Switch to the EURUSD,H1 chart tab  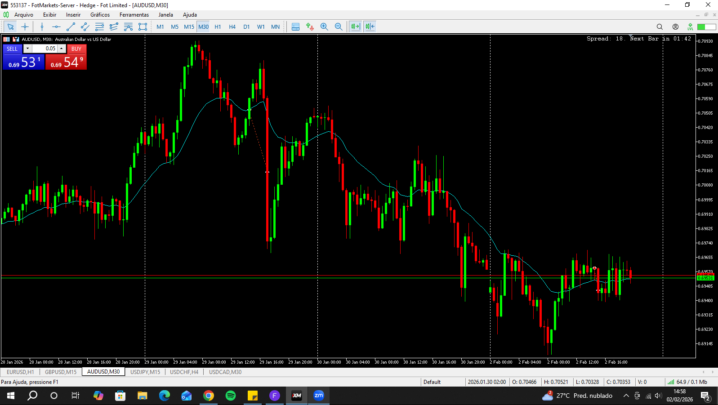coord(20,371)
